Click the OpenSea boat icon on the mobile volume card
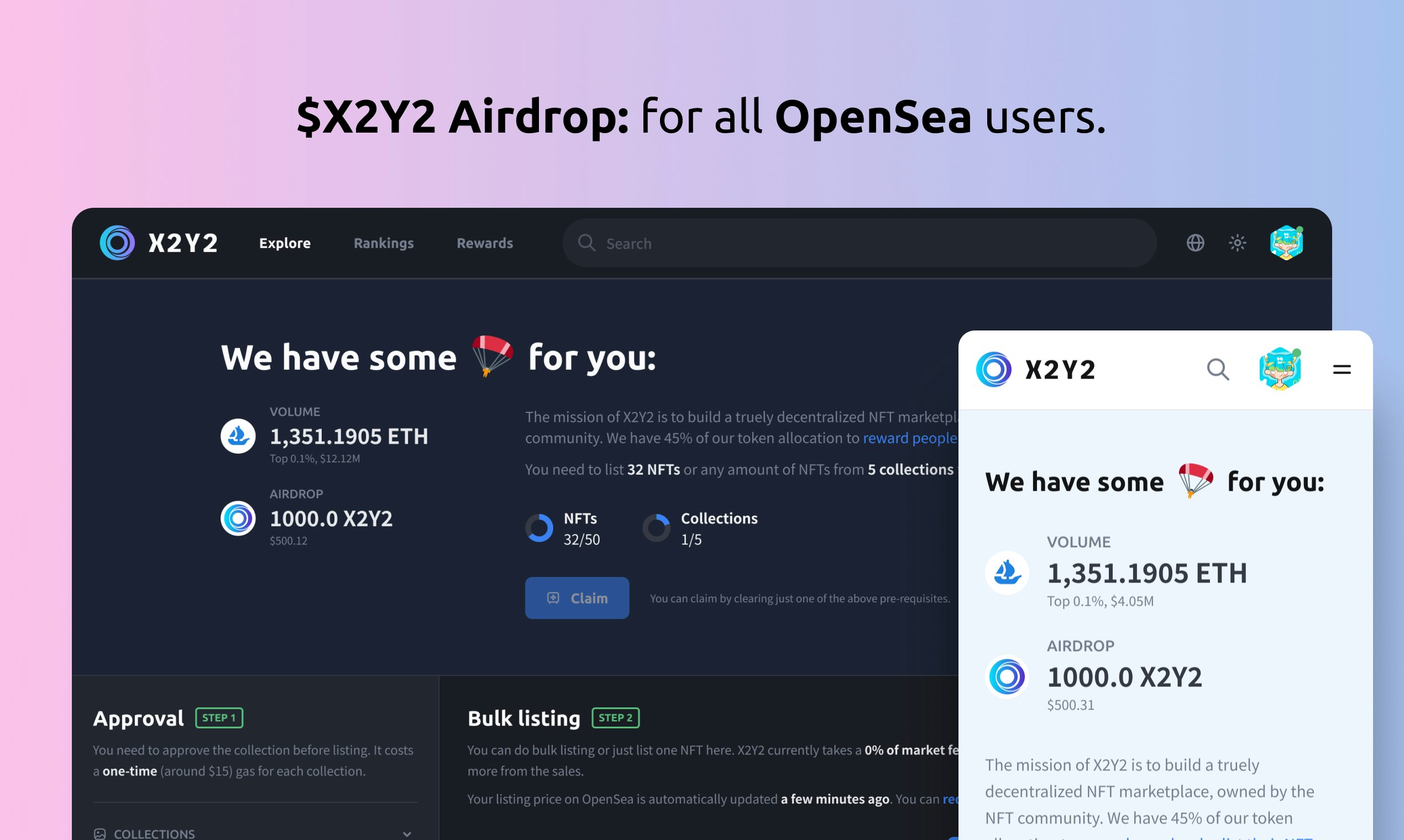 1006,573
